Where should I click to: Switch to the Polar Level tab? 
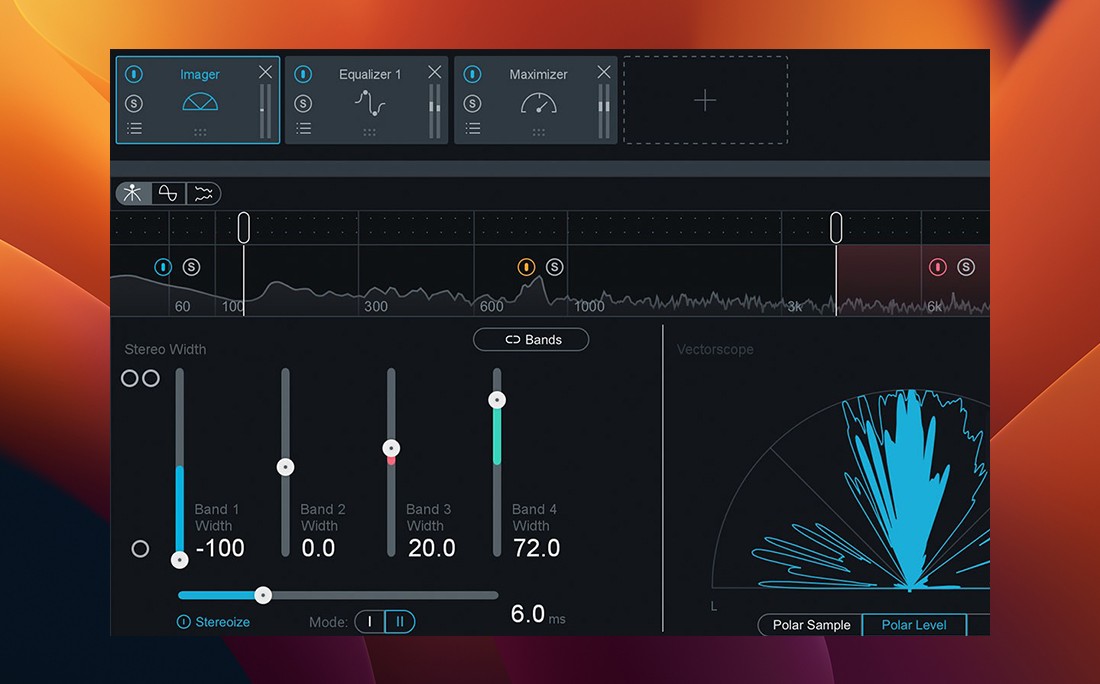pos(915,625)
